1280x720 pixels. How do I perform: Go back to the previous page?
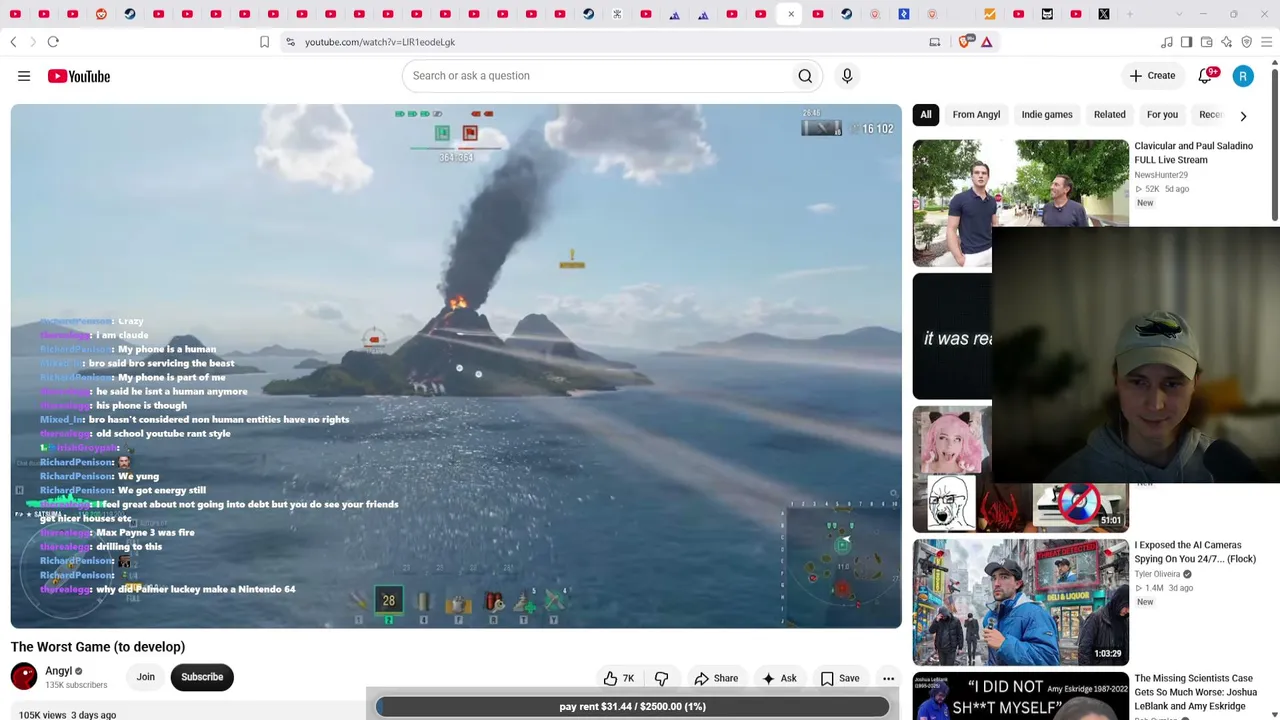13,42
